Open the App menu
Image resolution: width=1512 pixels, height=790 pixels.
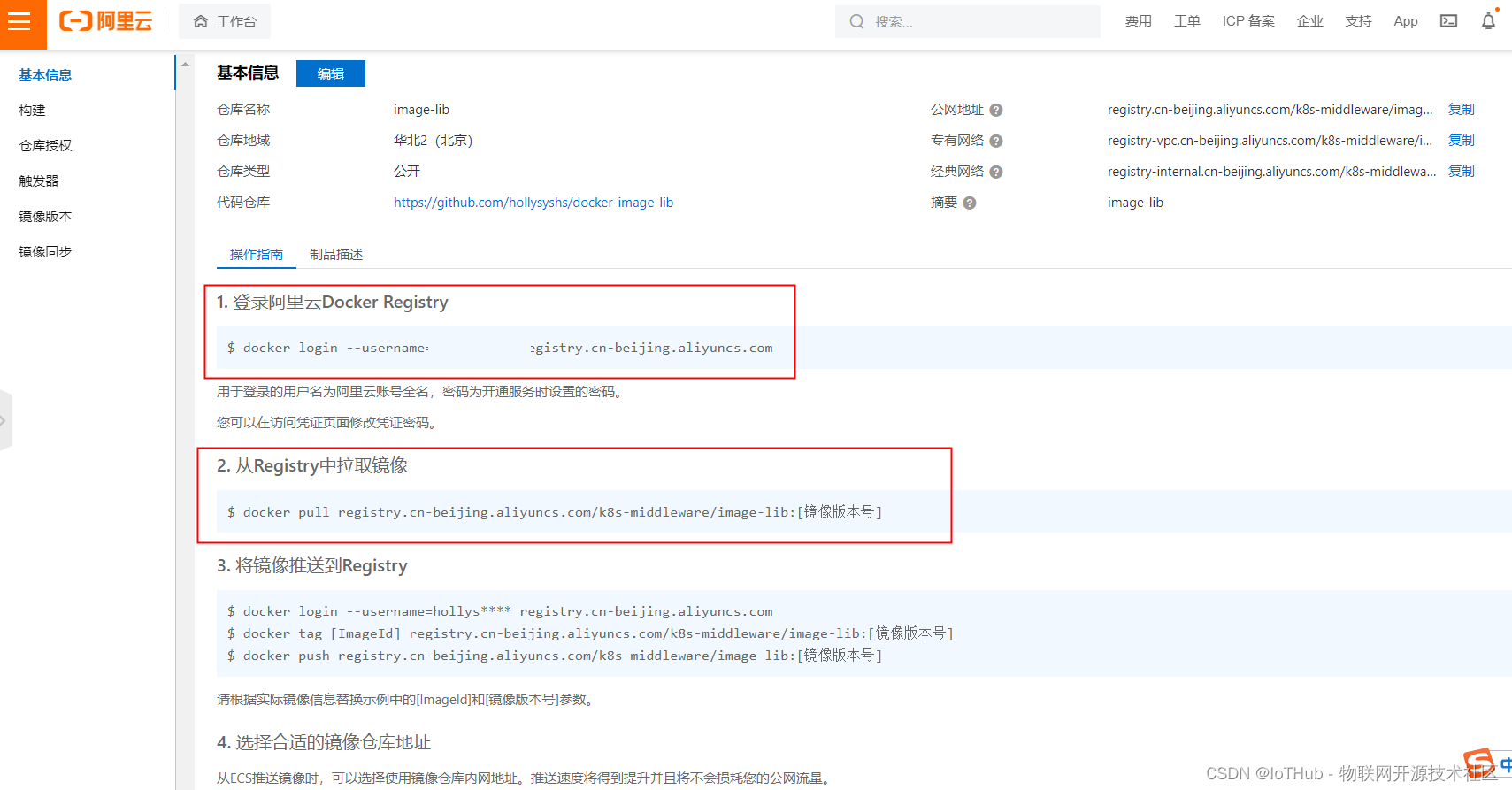click(x=1406, y=21)
